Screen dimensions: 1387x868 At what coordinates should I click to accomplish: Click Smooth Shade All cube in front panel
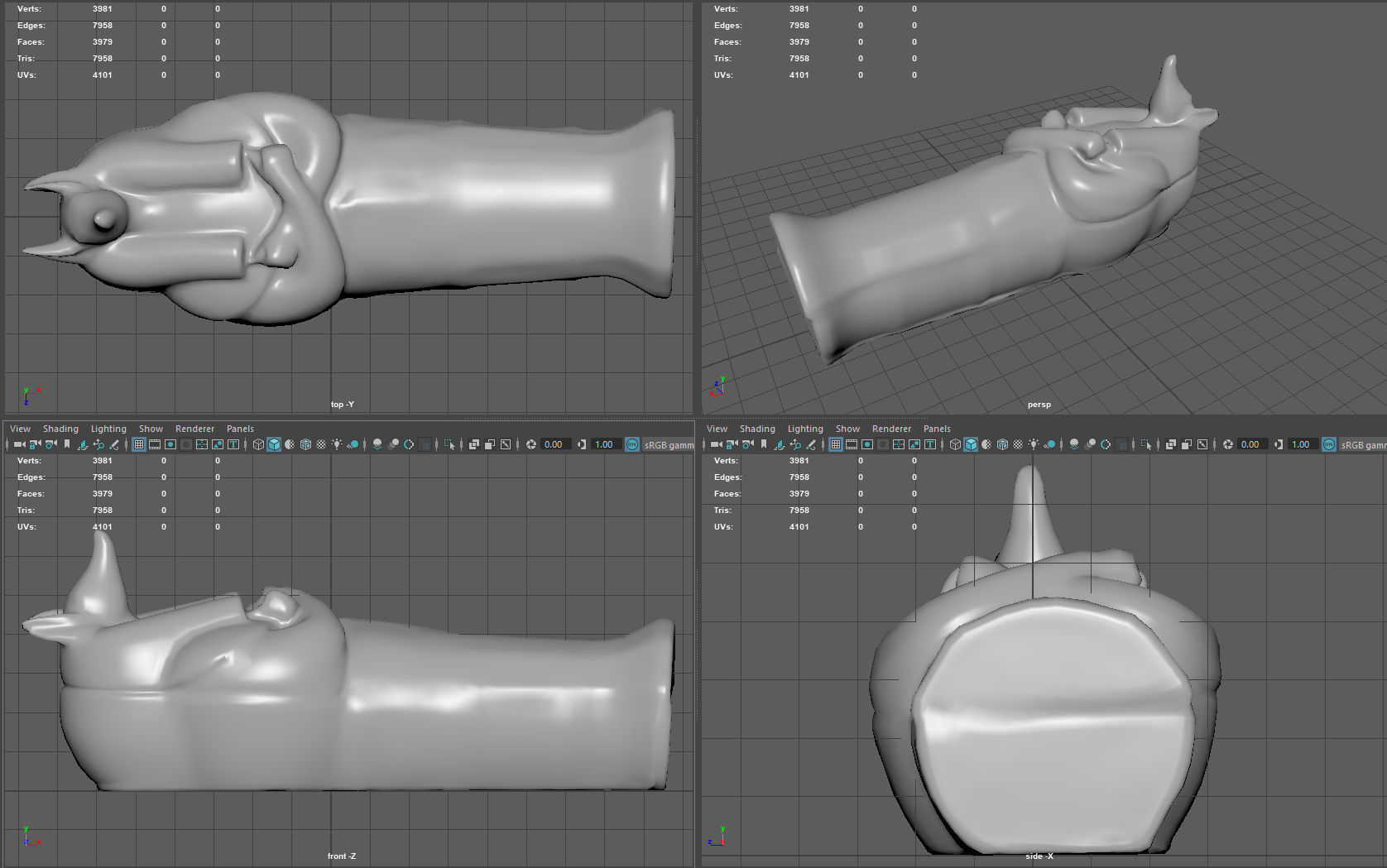274,444
